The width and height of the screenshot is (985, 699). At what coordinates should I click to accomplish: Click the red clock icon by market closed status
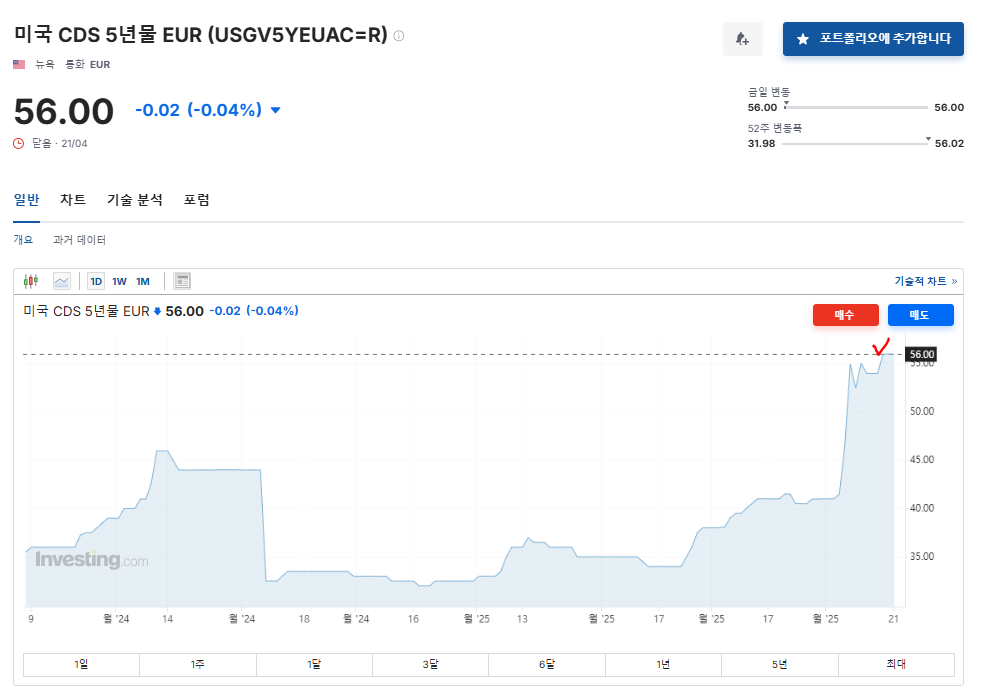click(18, 143)
